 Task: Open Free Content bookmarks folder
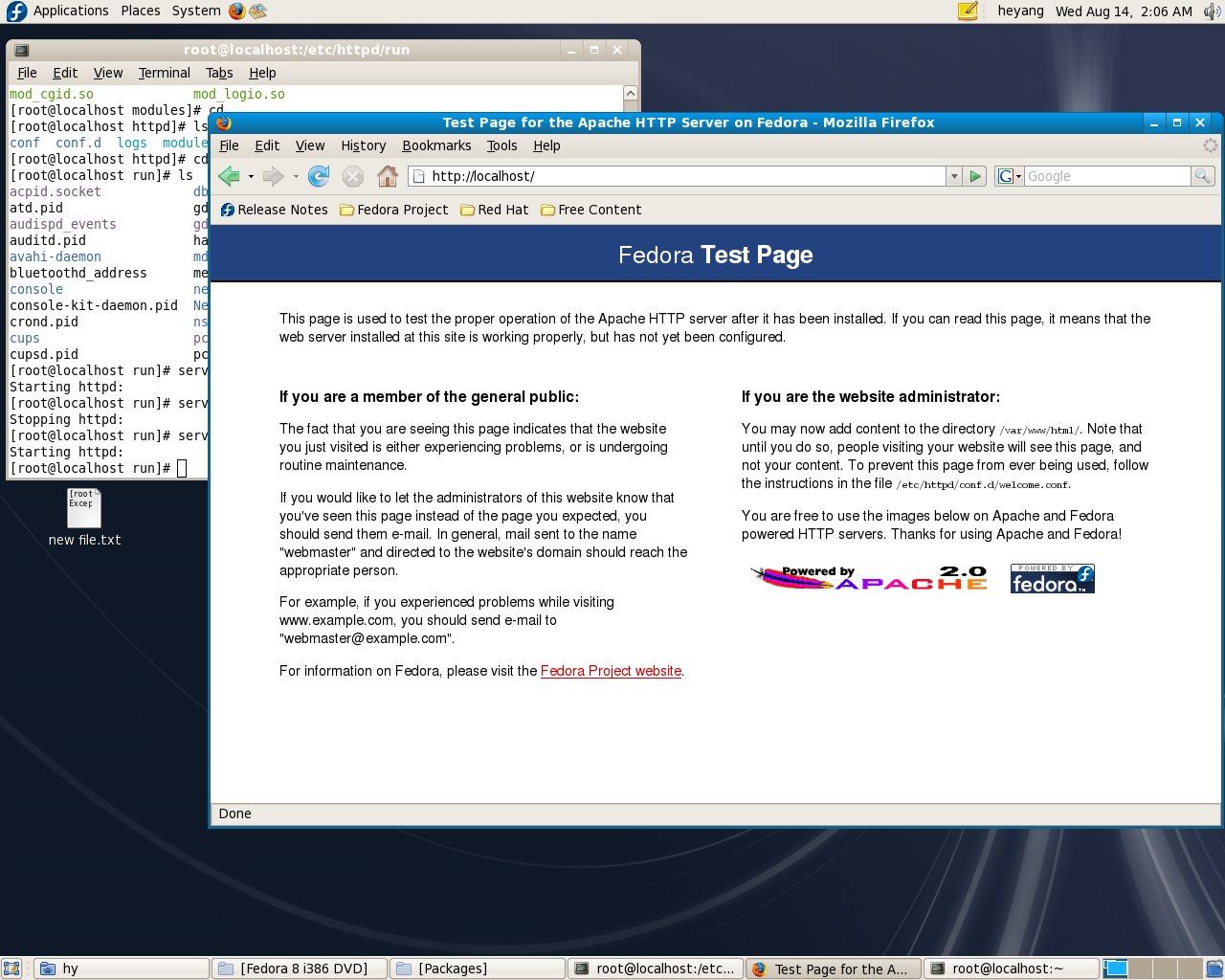click(x=590, y=210)
